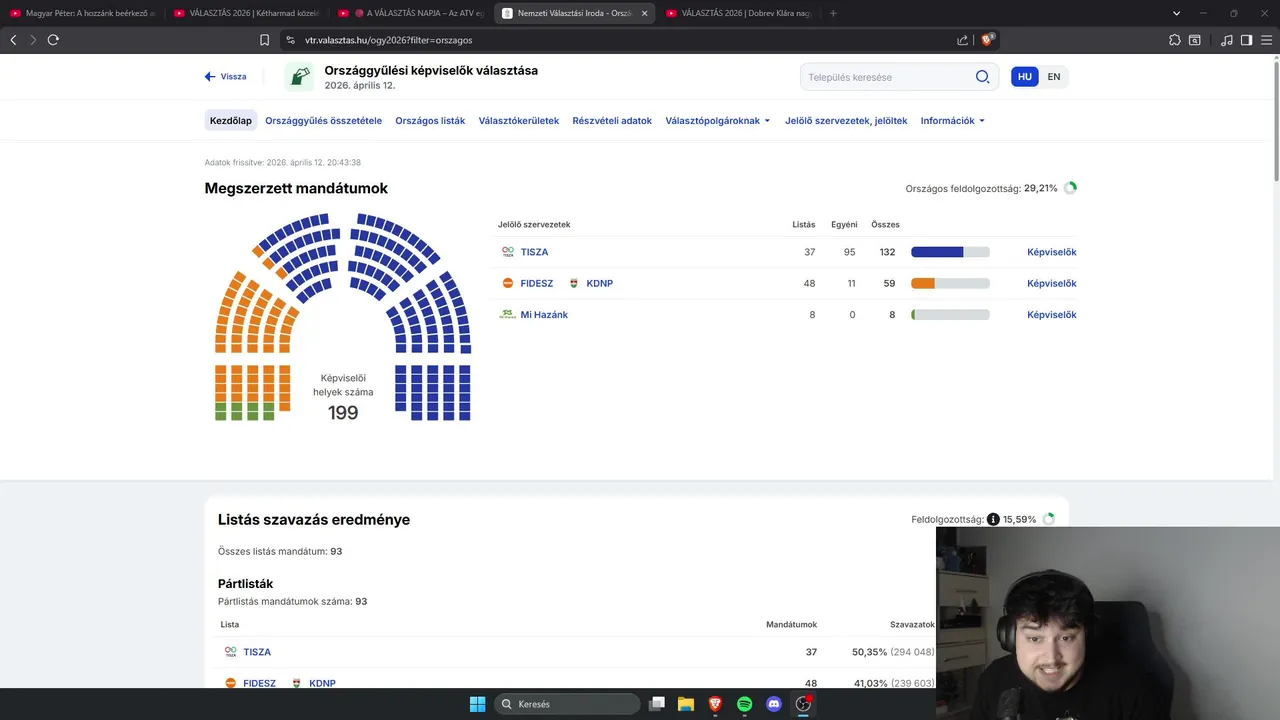Expand the Választópolgároknak dropdown menu
The image size is (1280, 720).
coord(718,121)
